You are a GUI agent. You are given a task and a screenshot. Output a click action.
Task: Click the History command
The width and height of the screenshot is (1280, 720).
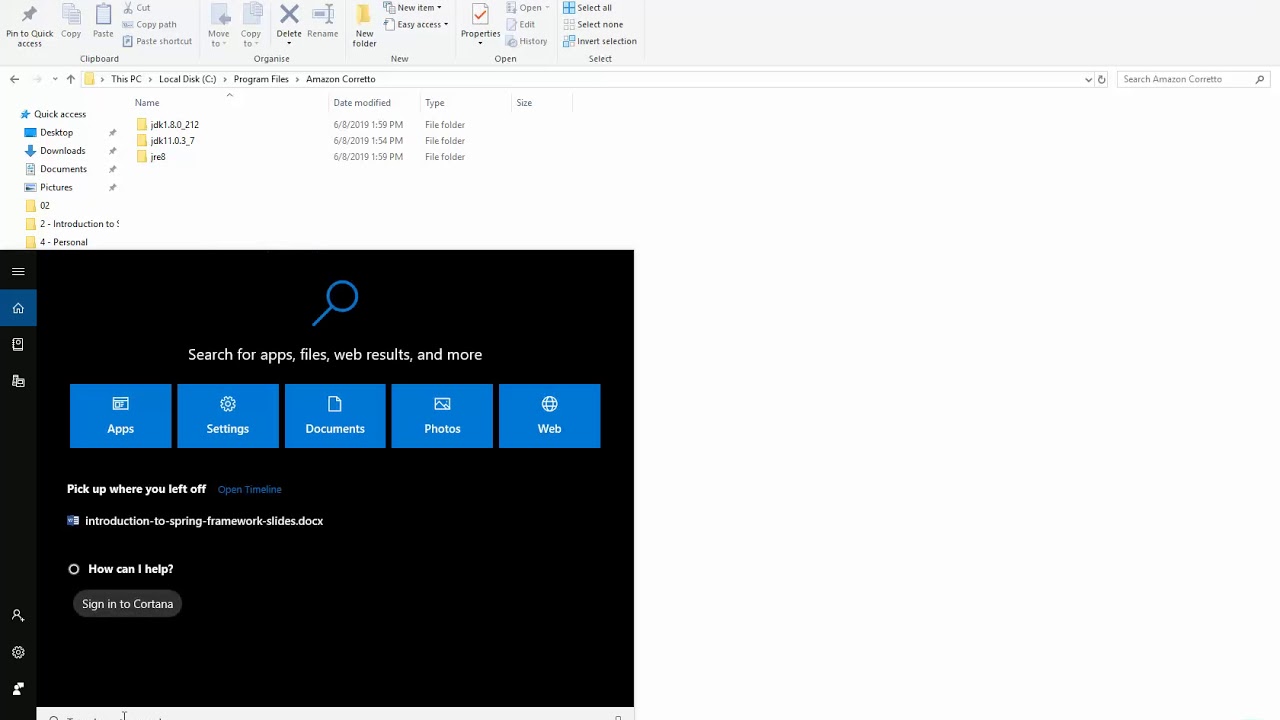point(527,41)
